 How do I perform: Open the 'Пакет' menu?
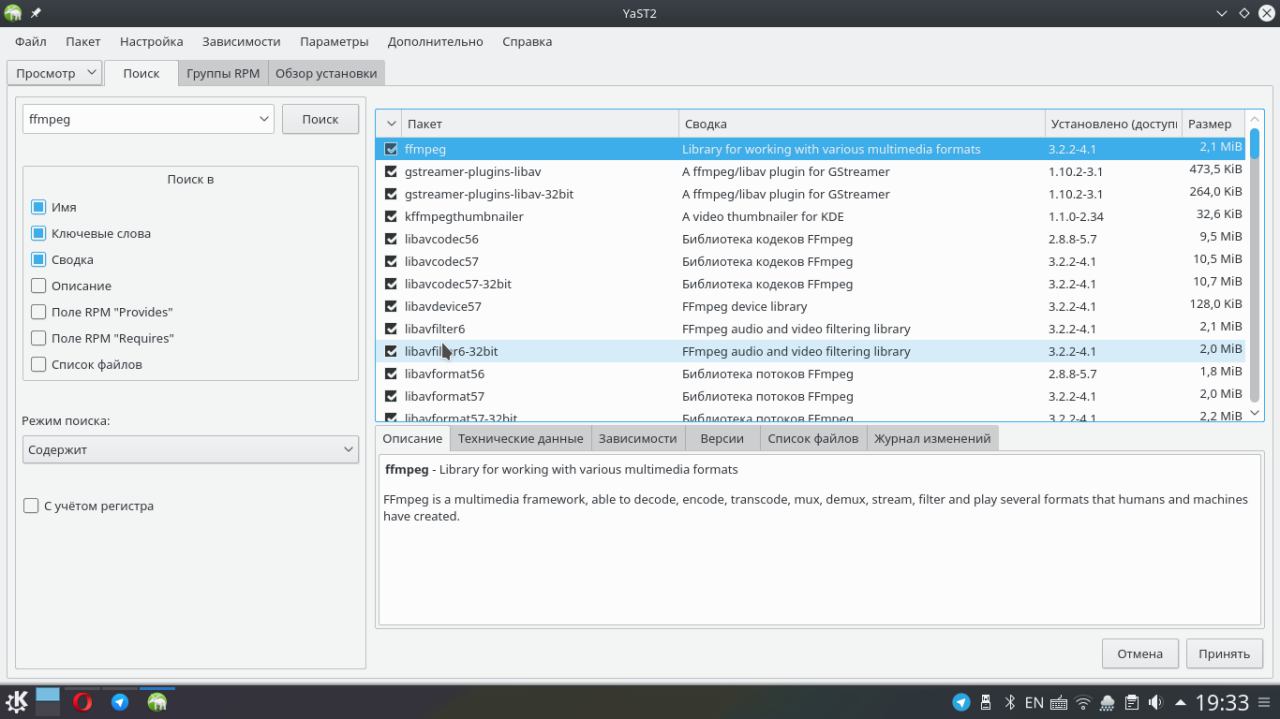pyautogui.click(x=83, y=41)
